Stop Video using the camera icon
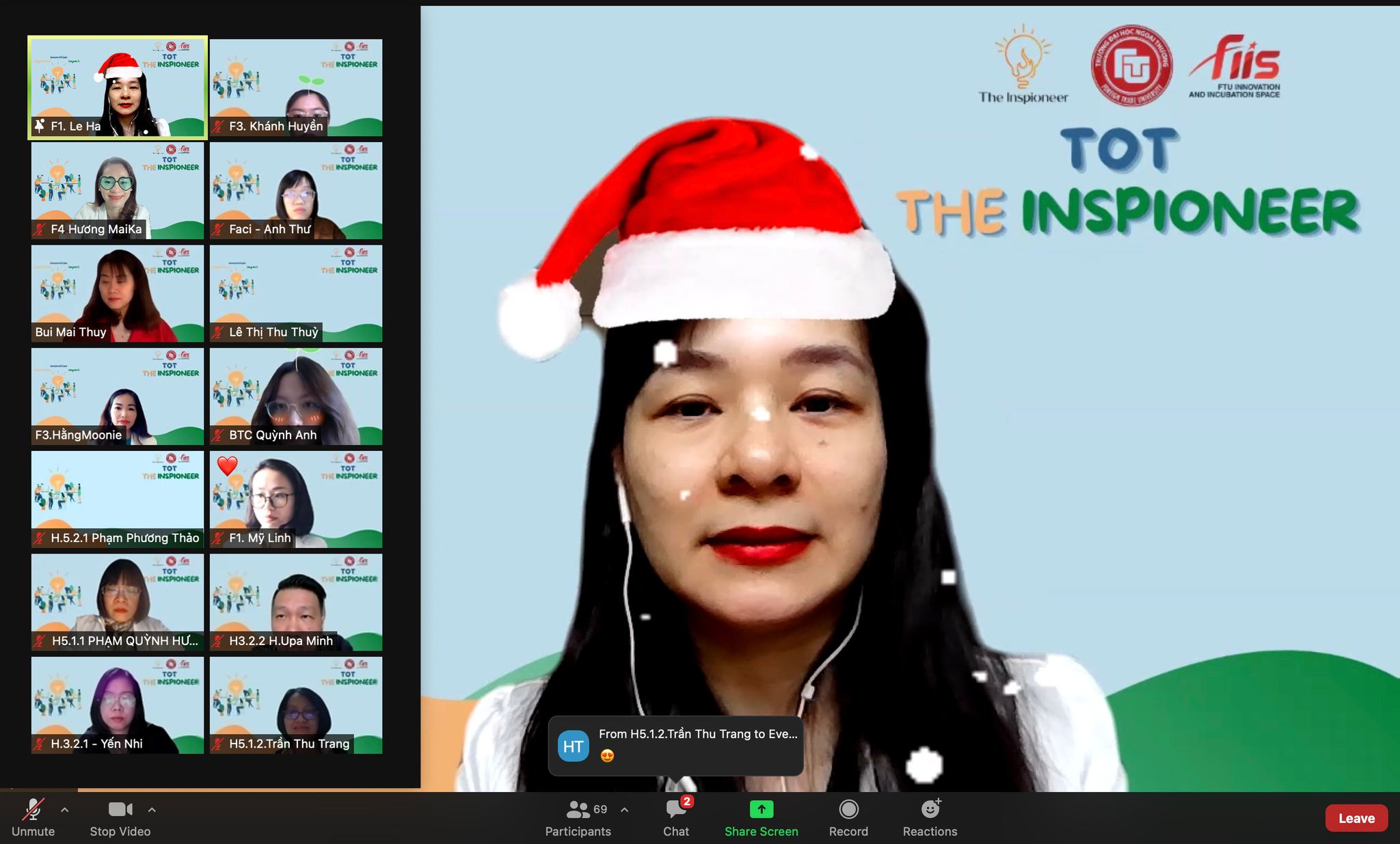Image resolution: width=1400 pixels, height=844 pixels. (120, 809)
